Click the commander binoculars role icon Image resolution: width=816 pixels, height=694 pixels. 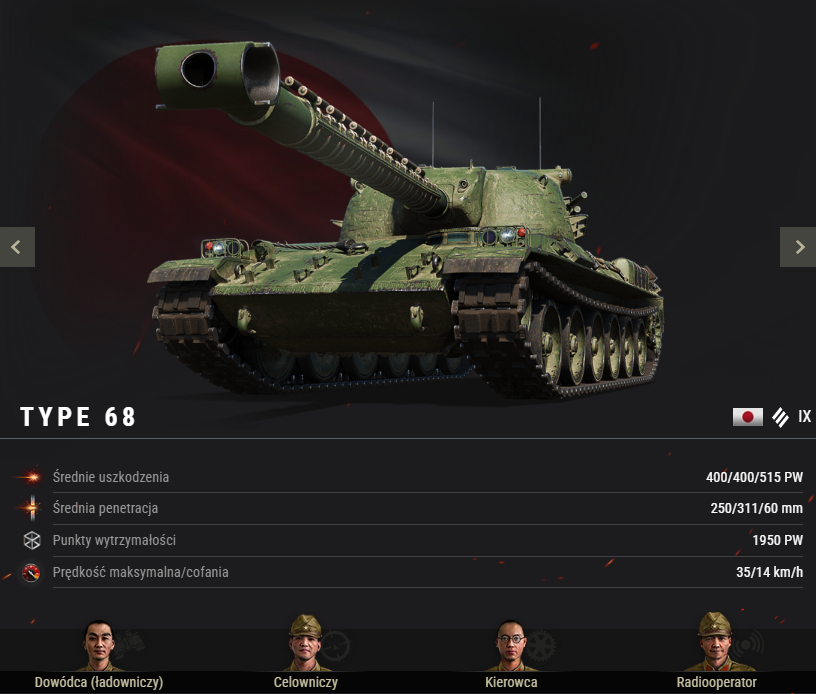coord(128,642)
